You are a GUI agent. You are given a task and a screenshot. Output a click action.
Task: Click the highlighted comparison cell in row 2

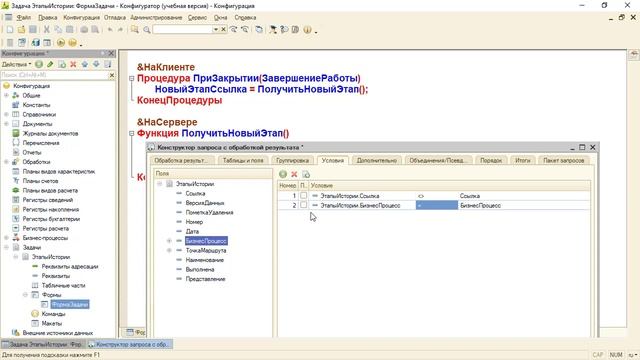pyautogui.click(x=437, y=205)
